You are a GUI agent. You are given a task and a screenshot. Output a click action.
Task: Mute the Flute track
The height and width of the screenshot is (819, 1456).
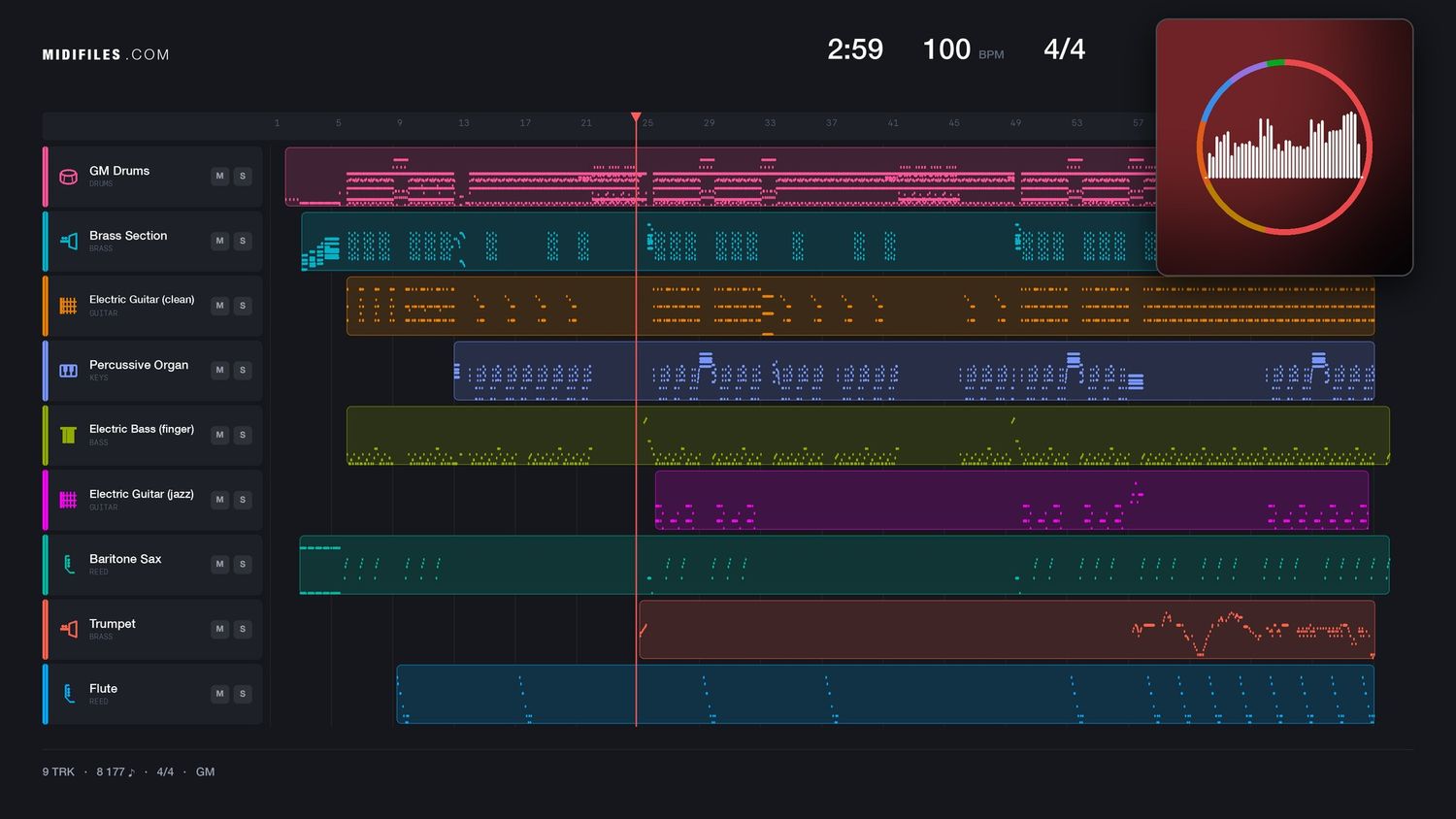(220, 694)
